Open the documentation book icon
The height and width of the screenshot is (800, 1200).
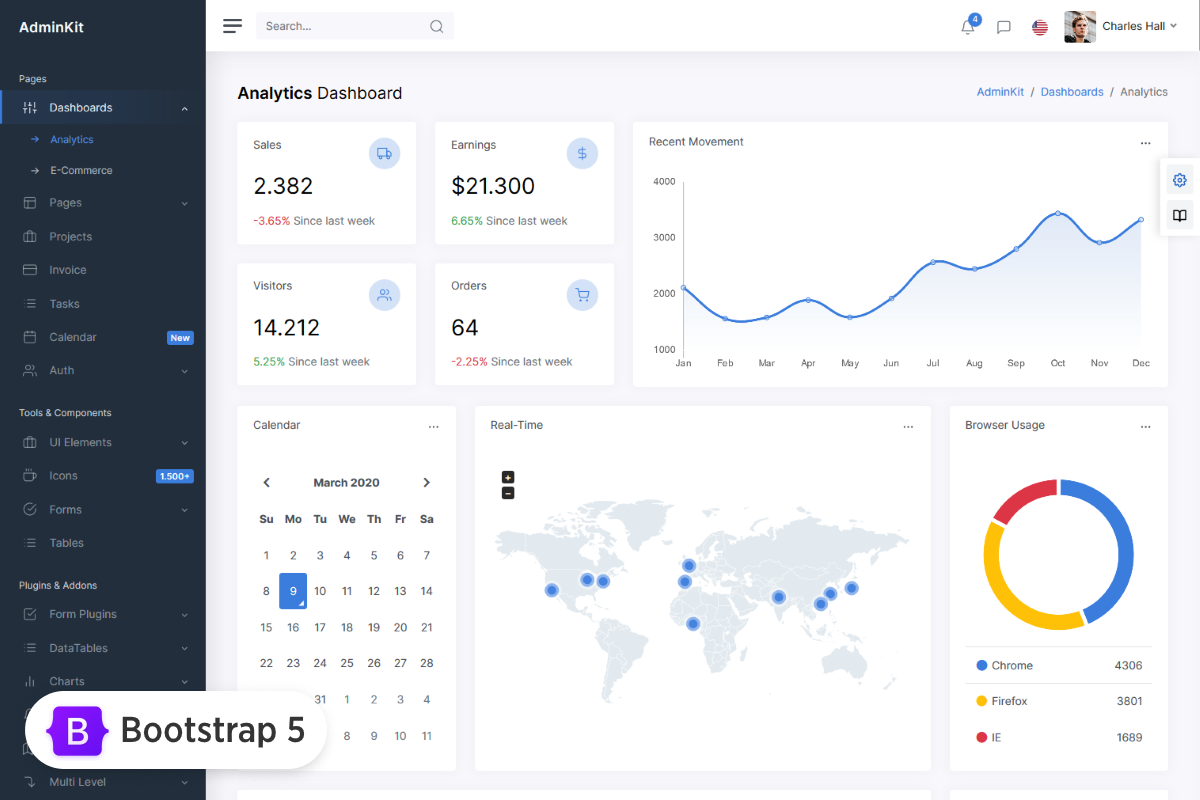click(1179, 215)
